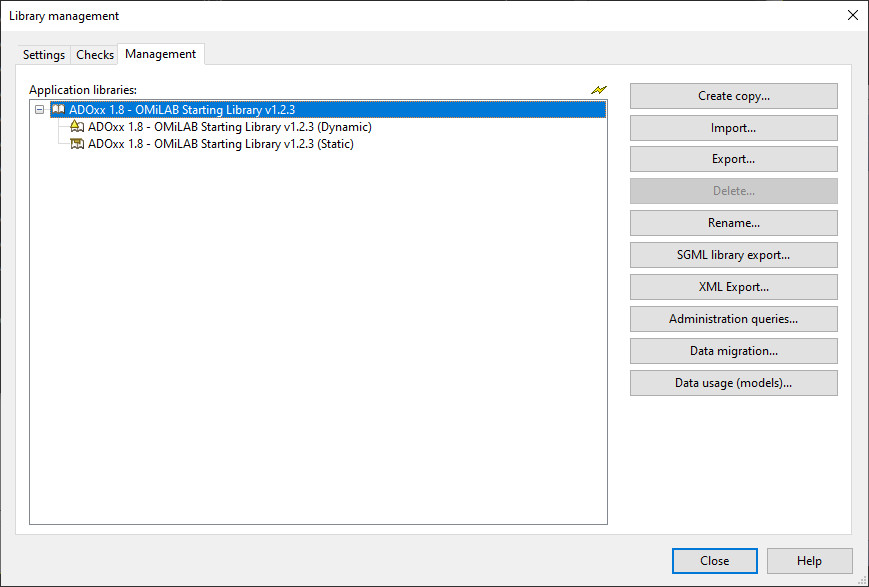869x587 pixels.
Task: Select the Management tab
Action: pyautogui.click(x=161, y=54)
